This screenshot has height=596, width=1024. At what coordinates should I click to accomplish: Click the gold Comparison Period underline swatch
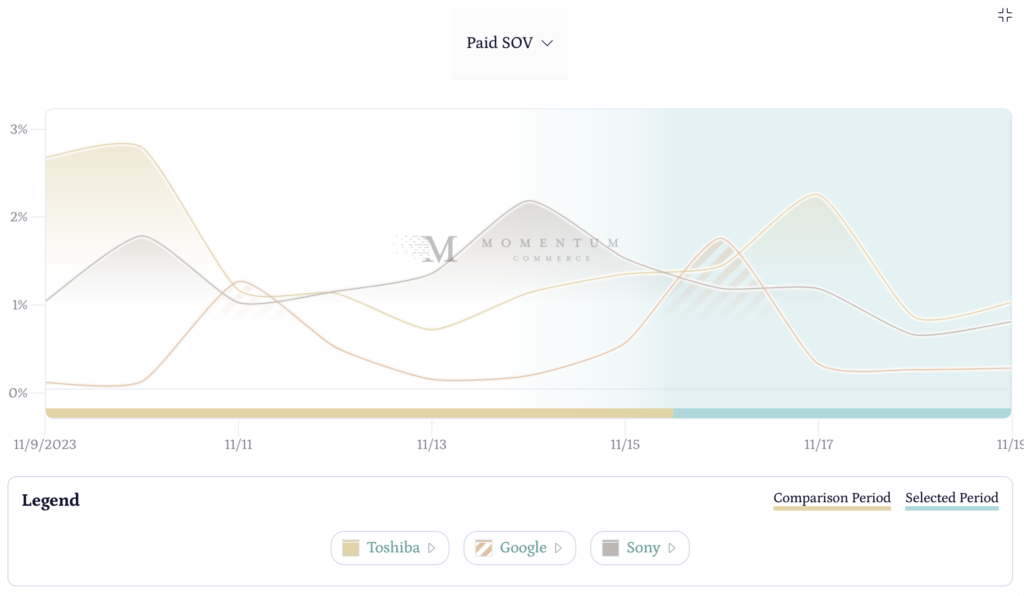coord(832,509)
